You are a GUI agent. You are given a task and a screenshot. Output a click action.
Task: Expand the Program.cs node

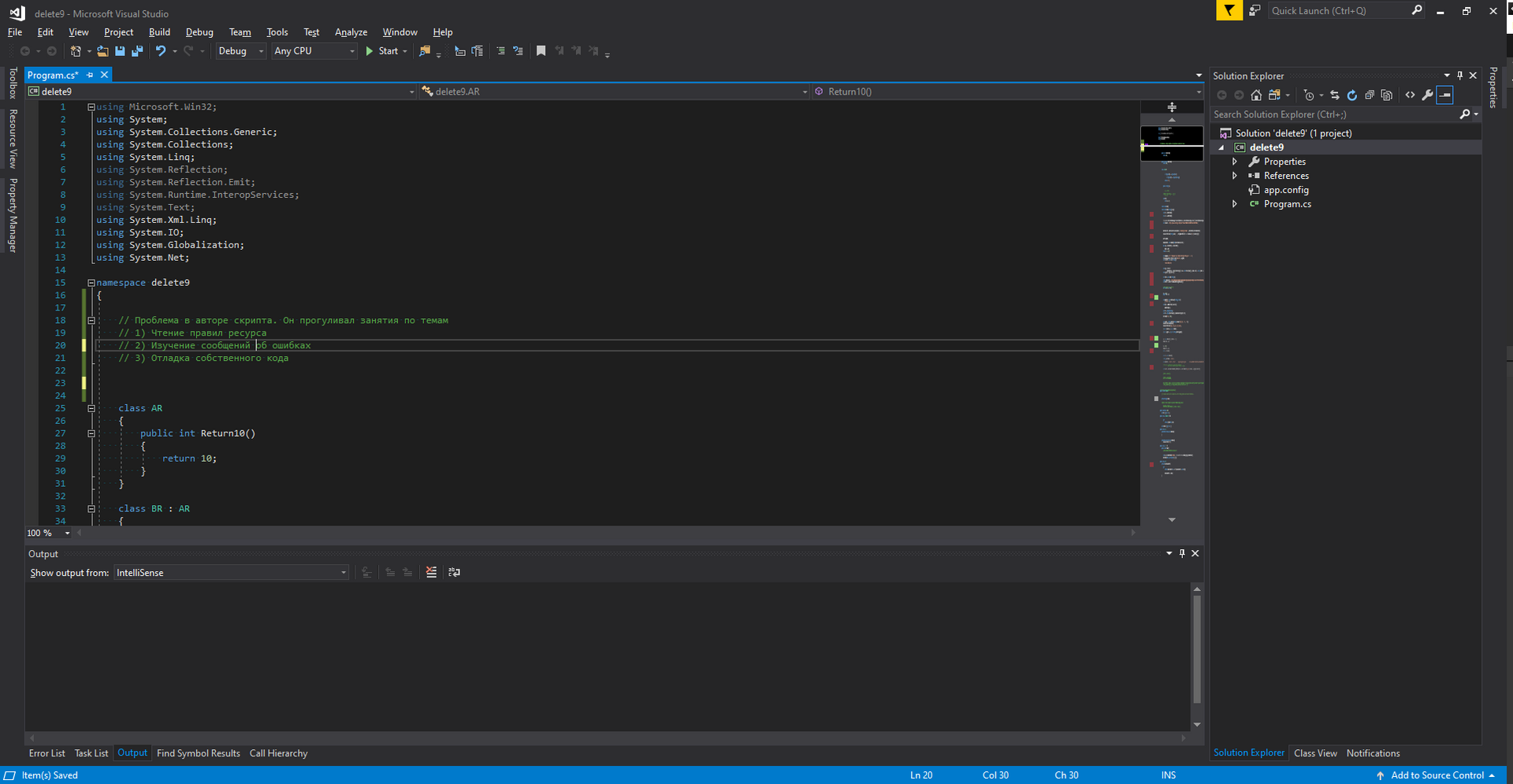[1235, 204]
